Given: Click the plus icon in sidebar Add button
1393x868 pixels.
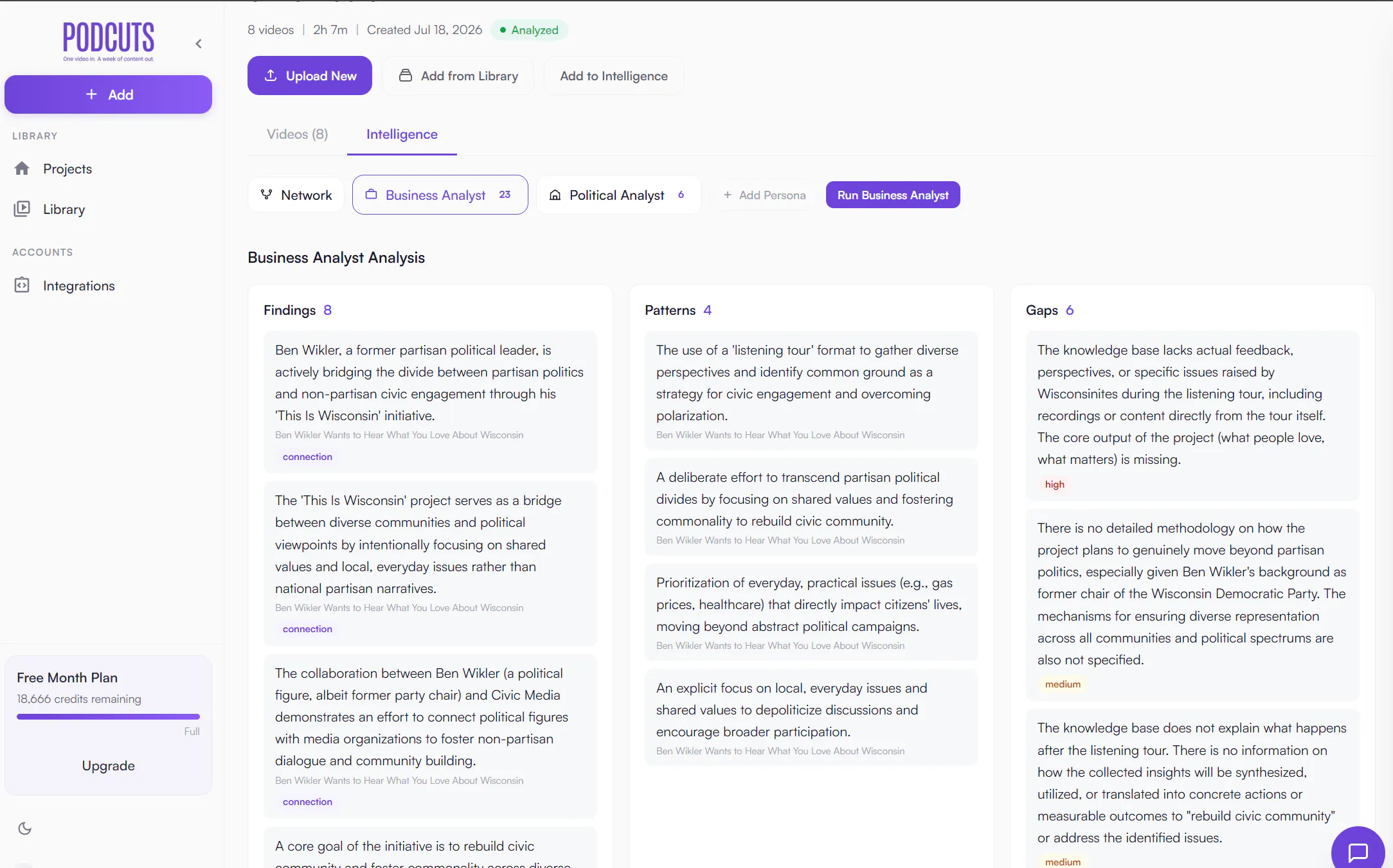Looking at the screenshot, I should point(91,94).
